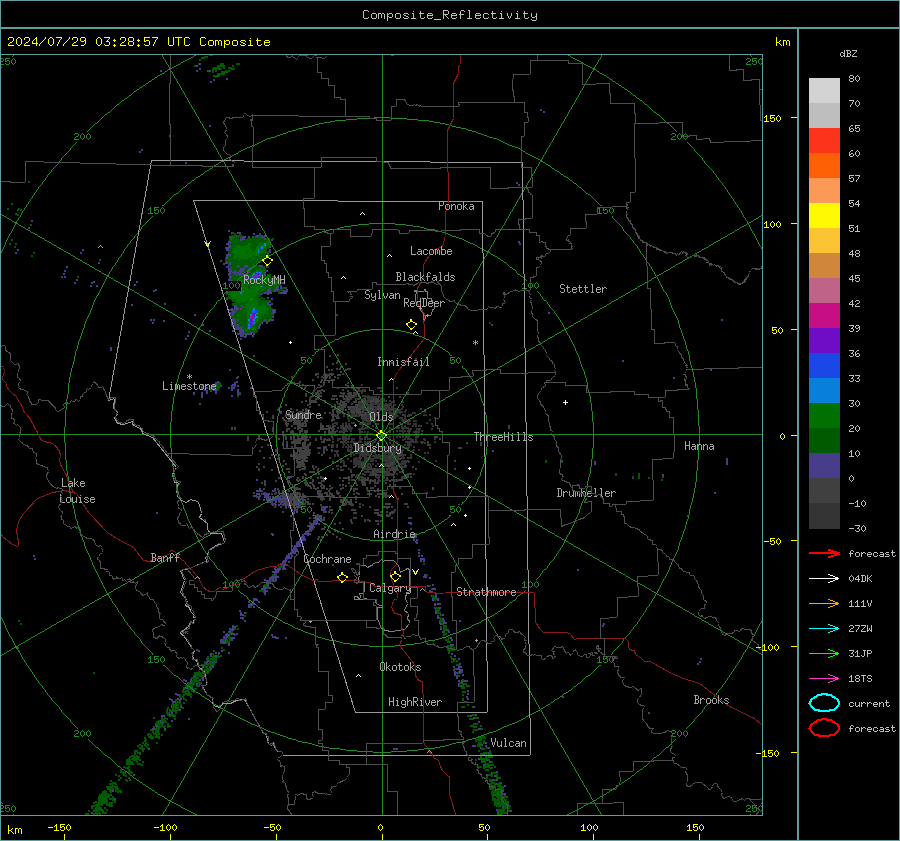
Task: Select the Stettler label on the map
Action: pyautogui.click(x=583, y=289)
